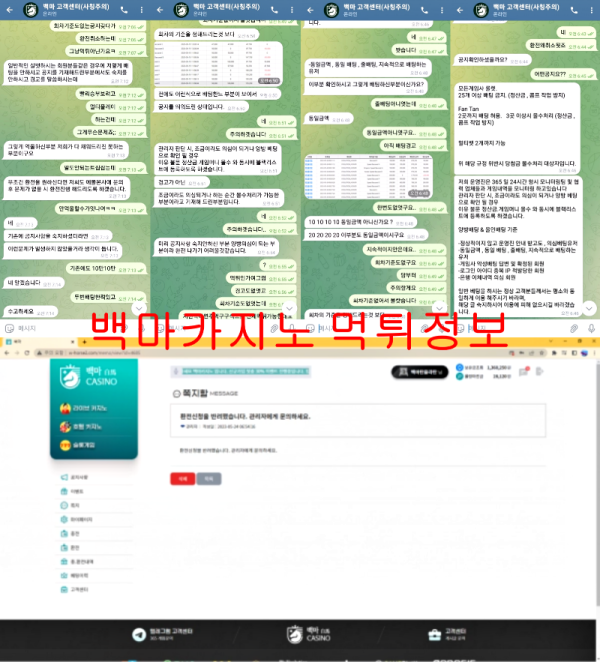Click browser back button
This screenshot has height=662, width=600.
[x=7, y=353]
